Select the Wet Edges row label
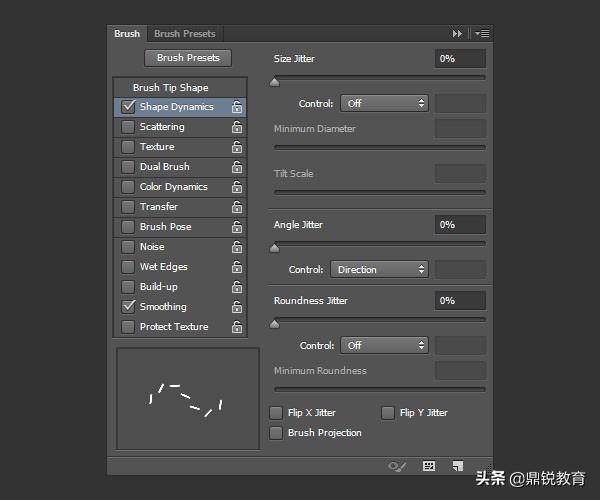600x500 pixels. coord(164,267)
